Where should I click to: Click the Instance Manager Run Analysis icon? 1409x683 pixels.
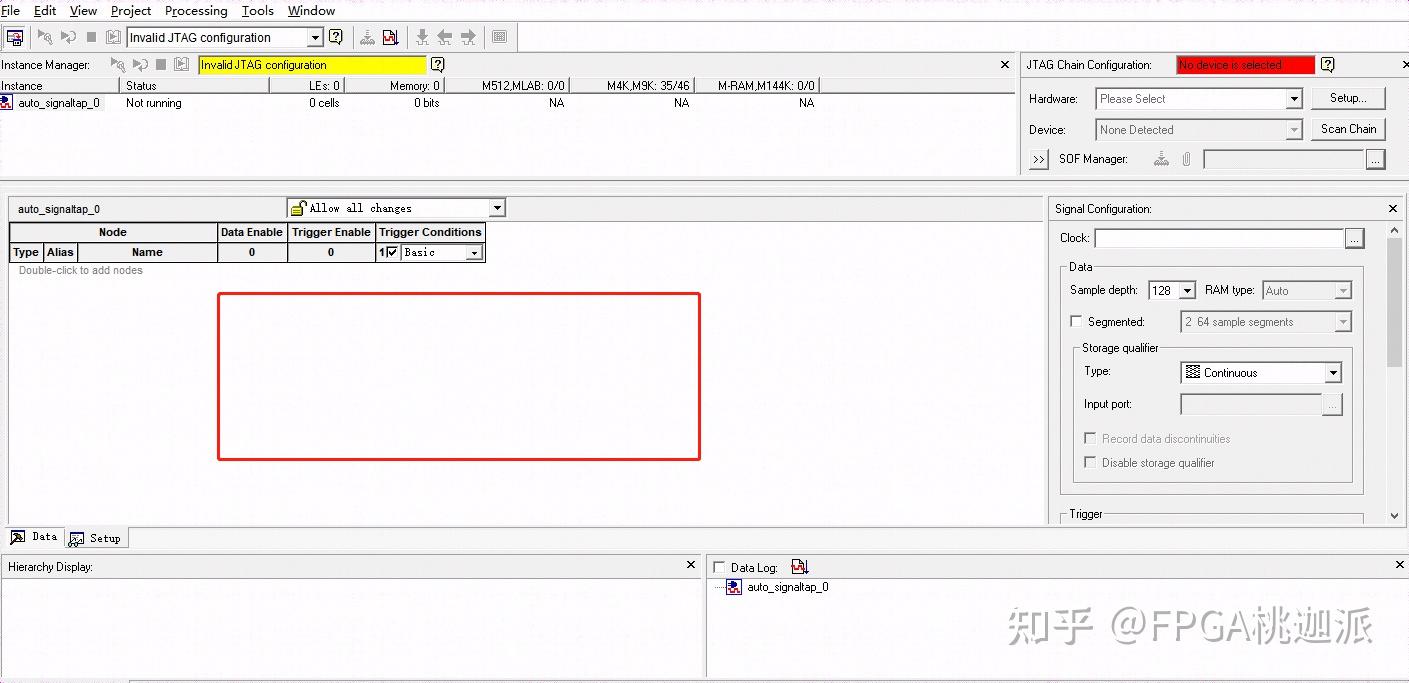click(118, 65)
